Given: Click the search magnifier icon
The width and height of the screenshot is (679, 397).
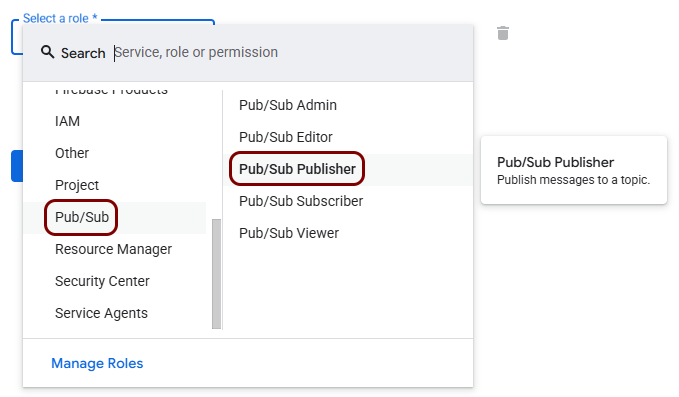Looking at the screenshot, I should pyautogui.click(x=48, y=52).
